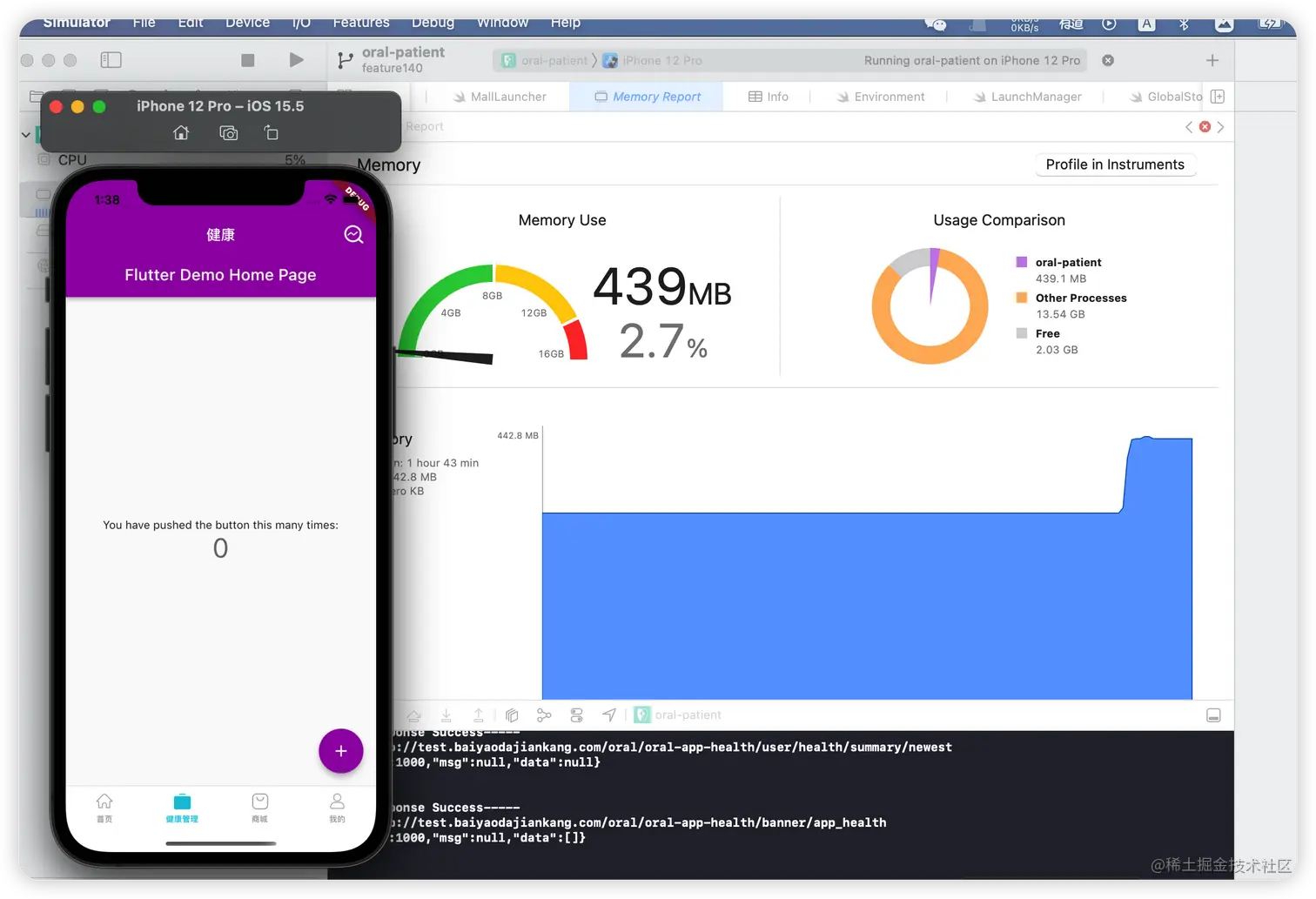Open the oral-patient feature140 branch menu
This screenshot has width=1316, height=899.
click(x=392, y=59)
